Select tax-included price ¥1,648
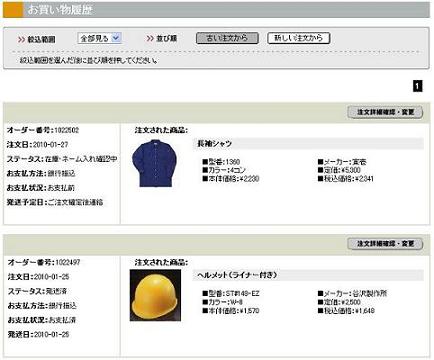This screenshot has width=434, height=360. [x=365, y=311]
